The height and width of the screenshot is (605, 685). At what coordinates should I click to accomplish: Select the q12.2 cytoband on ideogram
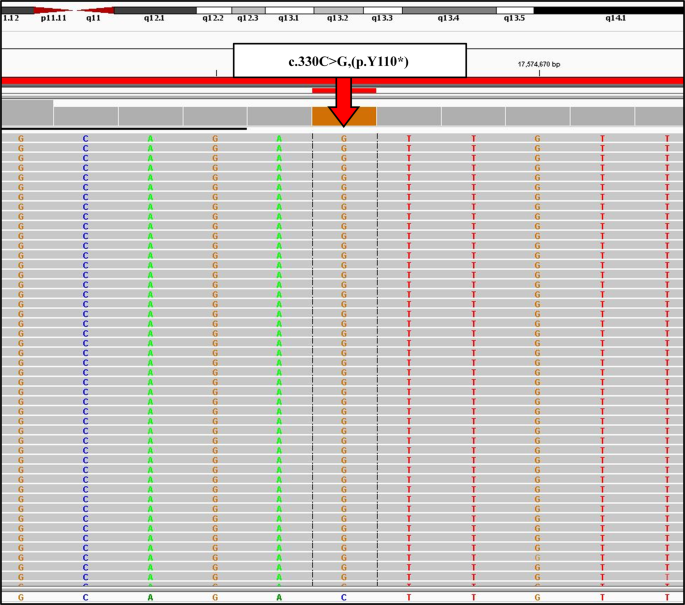[x=214, y=10]
